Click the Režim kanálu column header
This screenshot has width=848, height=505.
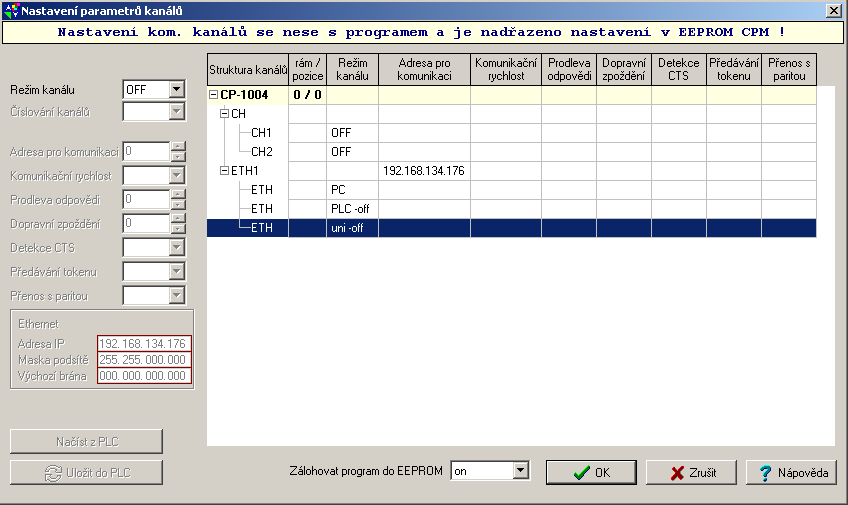[352, 69]
